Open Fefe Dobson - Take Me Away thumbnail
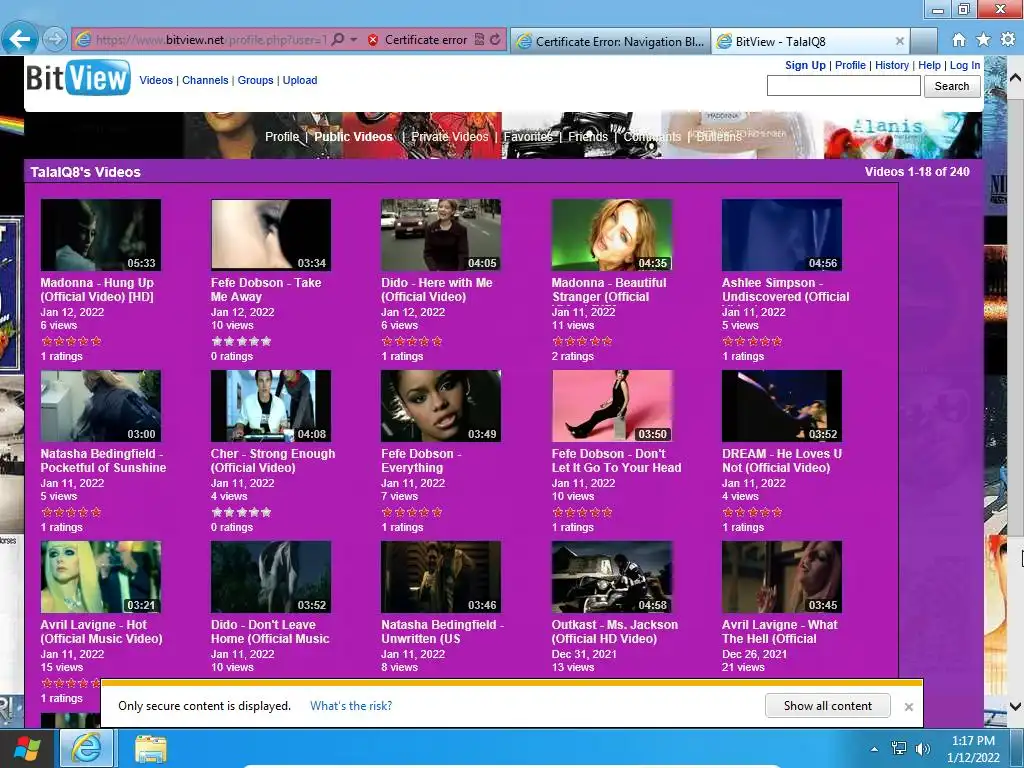The image size is (1024, 768). (x=271, y=235)
